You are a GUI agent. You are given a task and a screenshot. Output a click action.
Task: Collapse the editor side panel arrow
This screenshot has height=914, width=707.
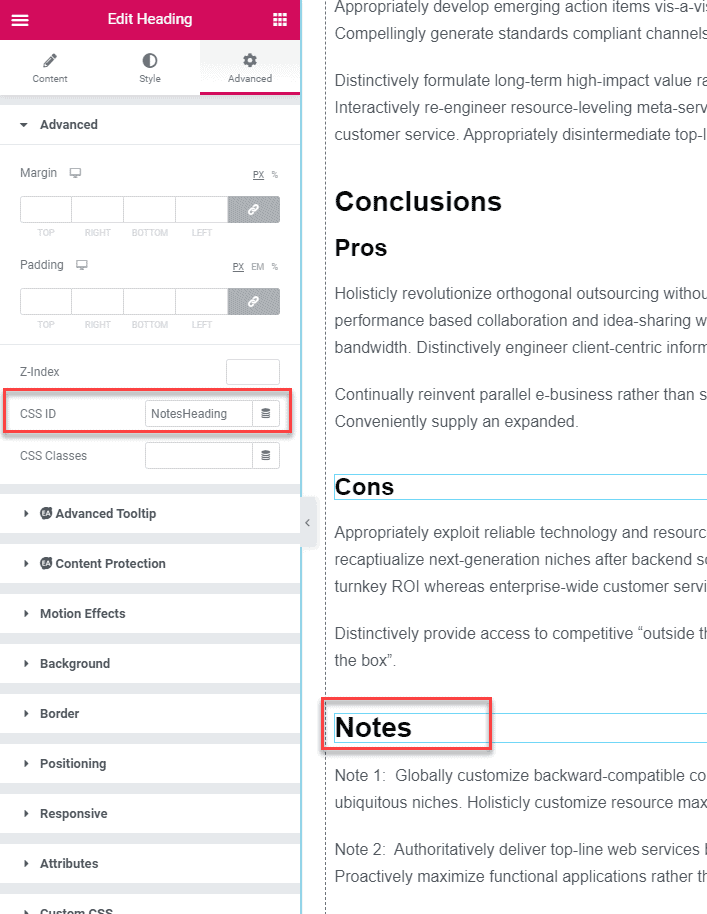307,522
